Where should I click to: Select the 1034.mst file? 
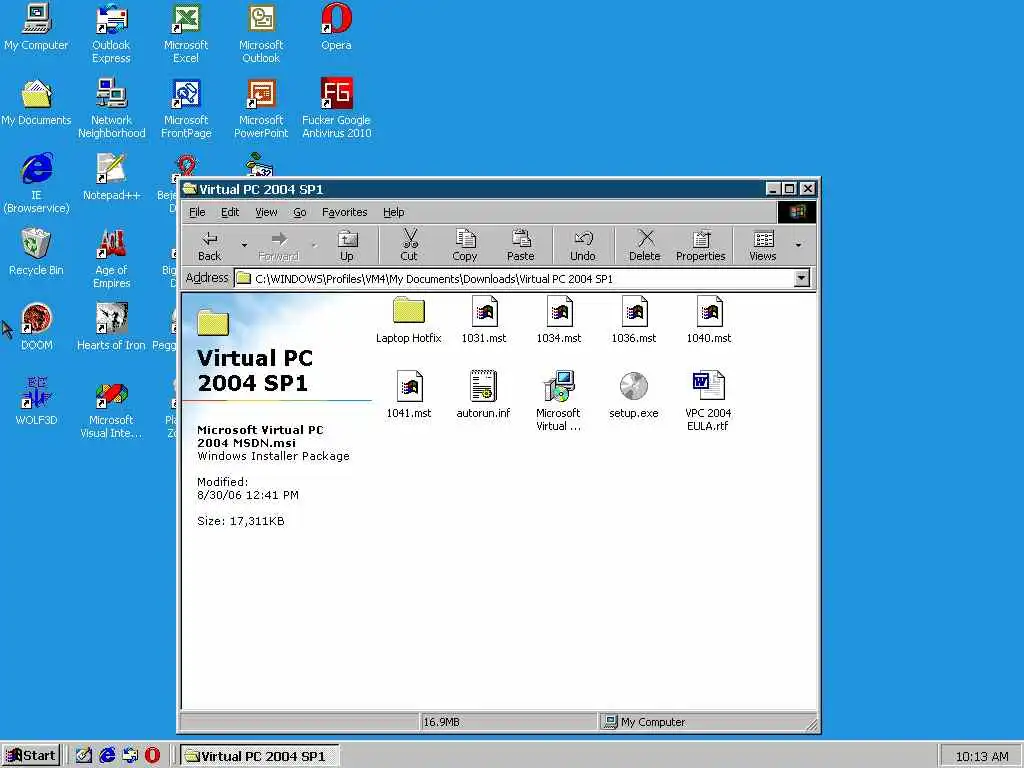[x=559, y=320]
